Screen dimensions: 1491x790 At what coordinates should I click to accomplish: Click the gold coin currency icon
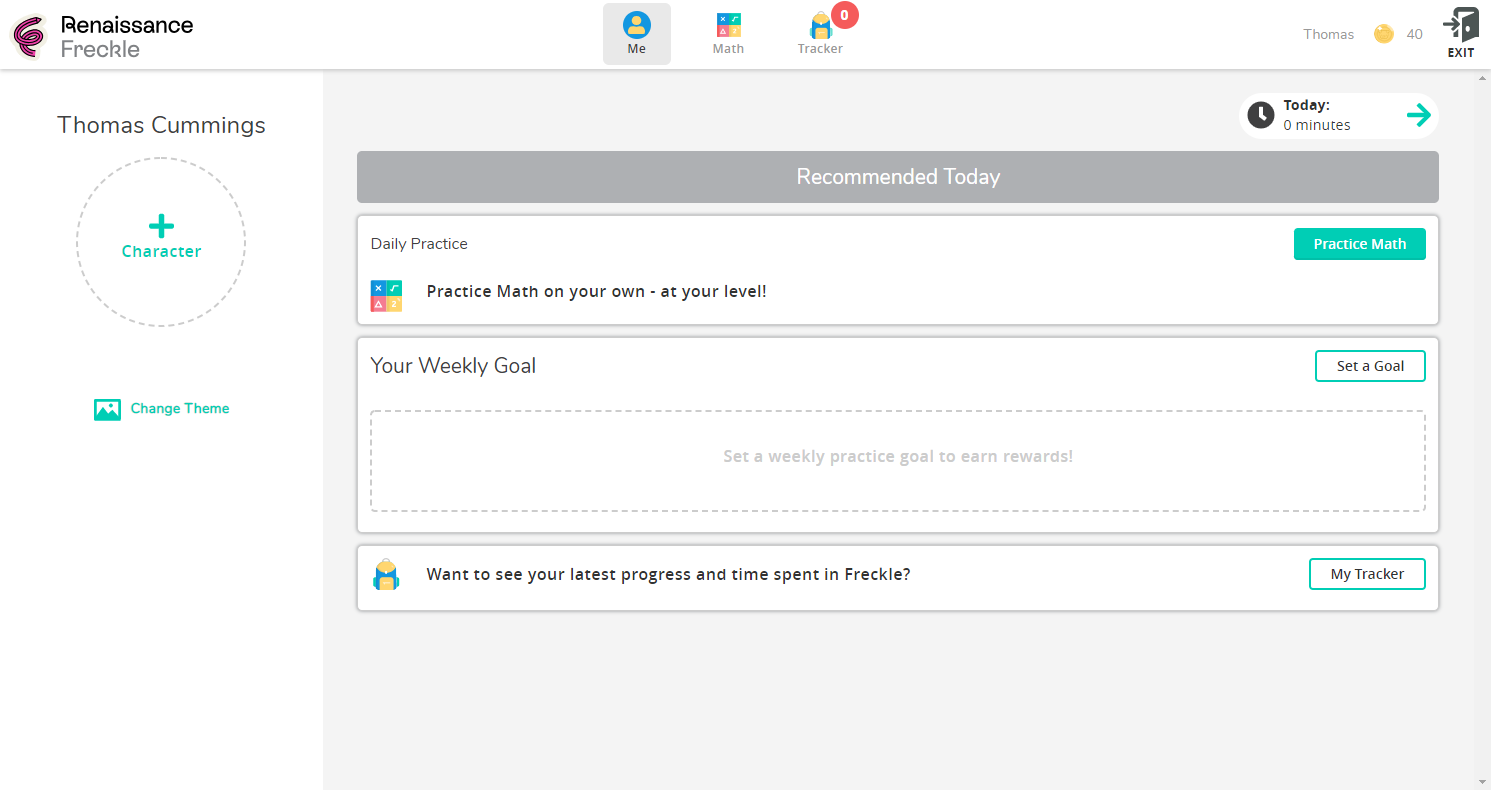pyautogui.click(x=1383, y=33)
